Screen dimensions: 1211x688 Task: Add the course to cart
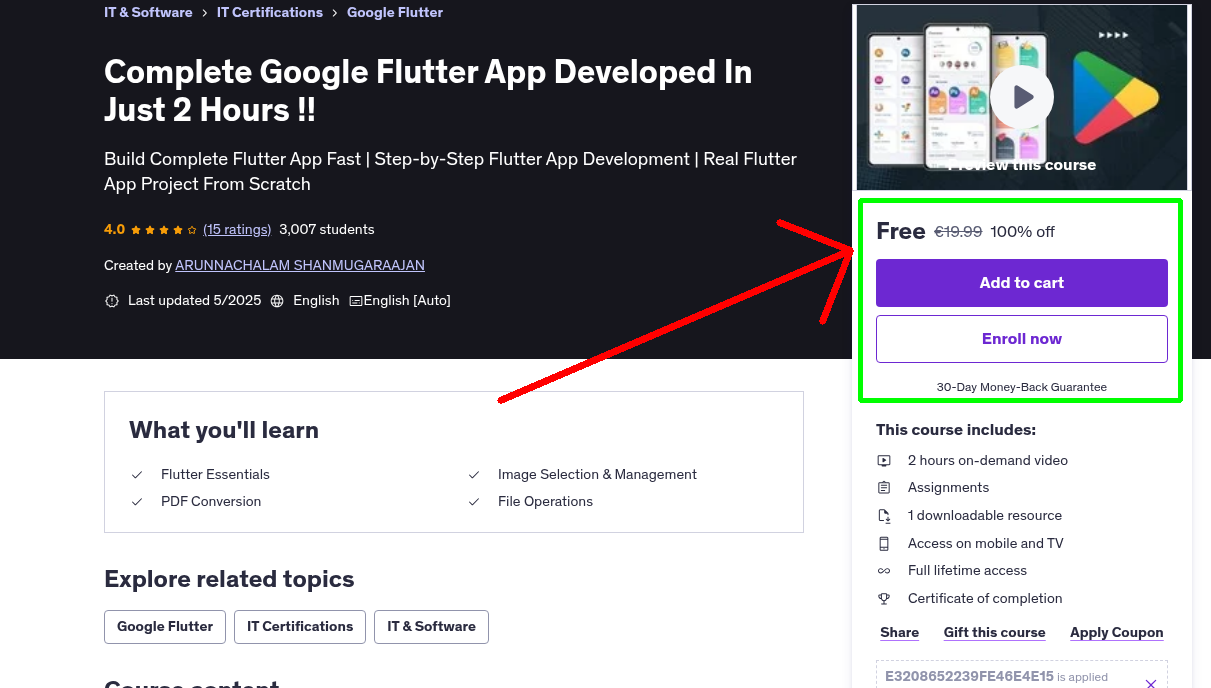pos(1022,283)
